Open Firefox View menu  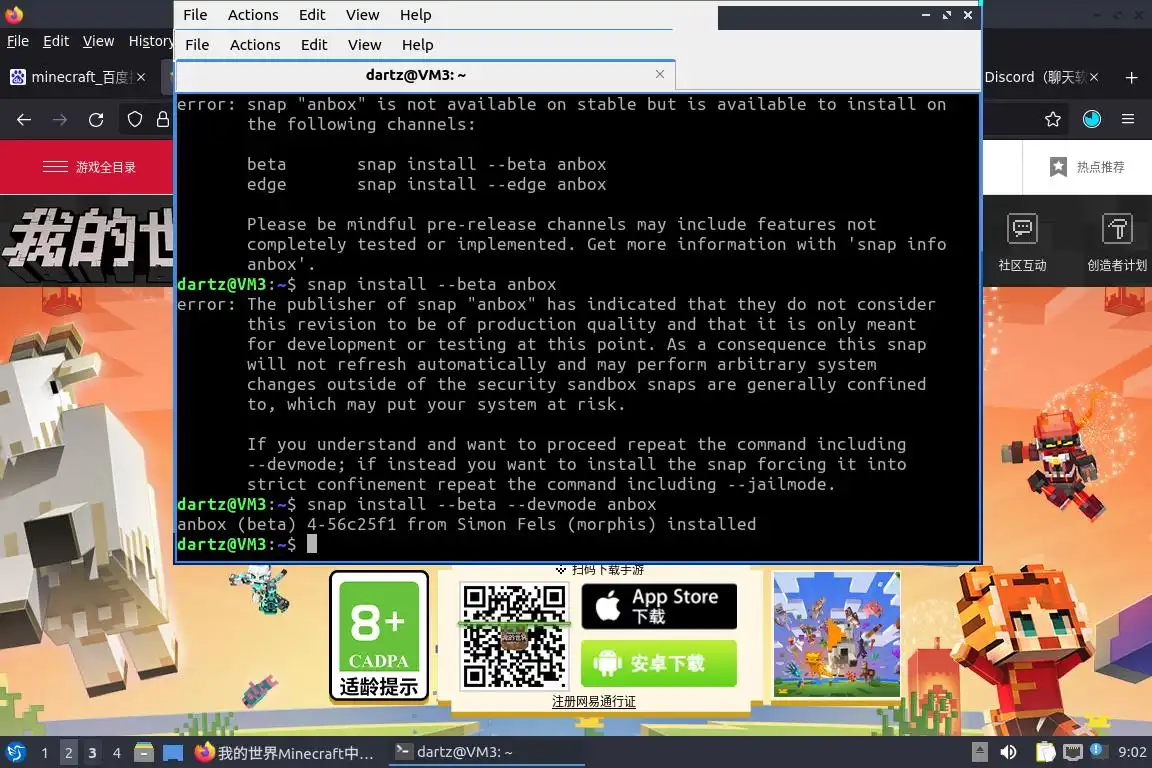[98, 41]
